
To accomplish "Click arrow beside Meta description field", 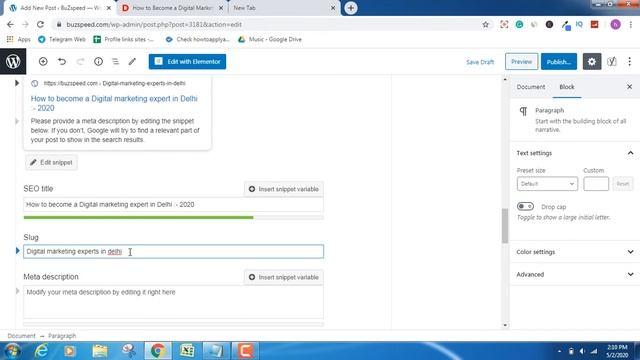I will click(x=18, y=291).
